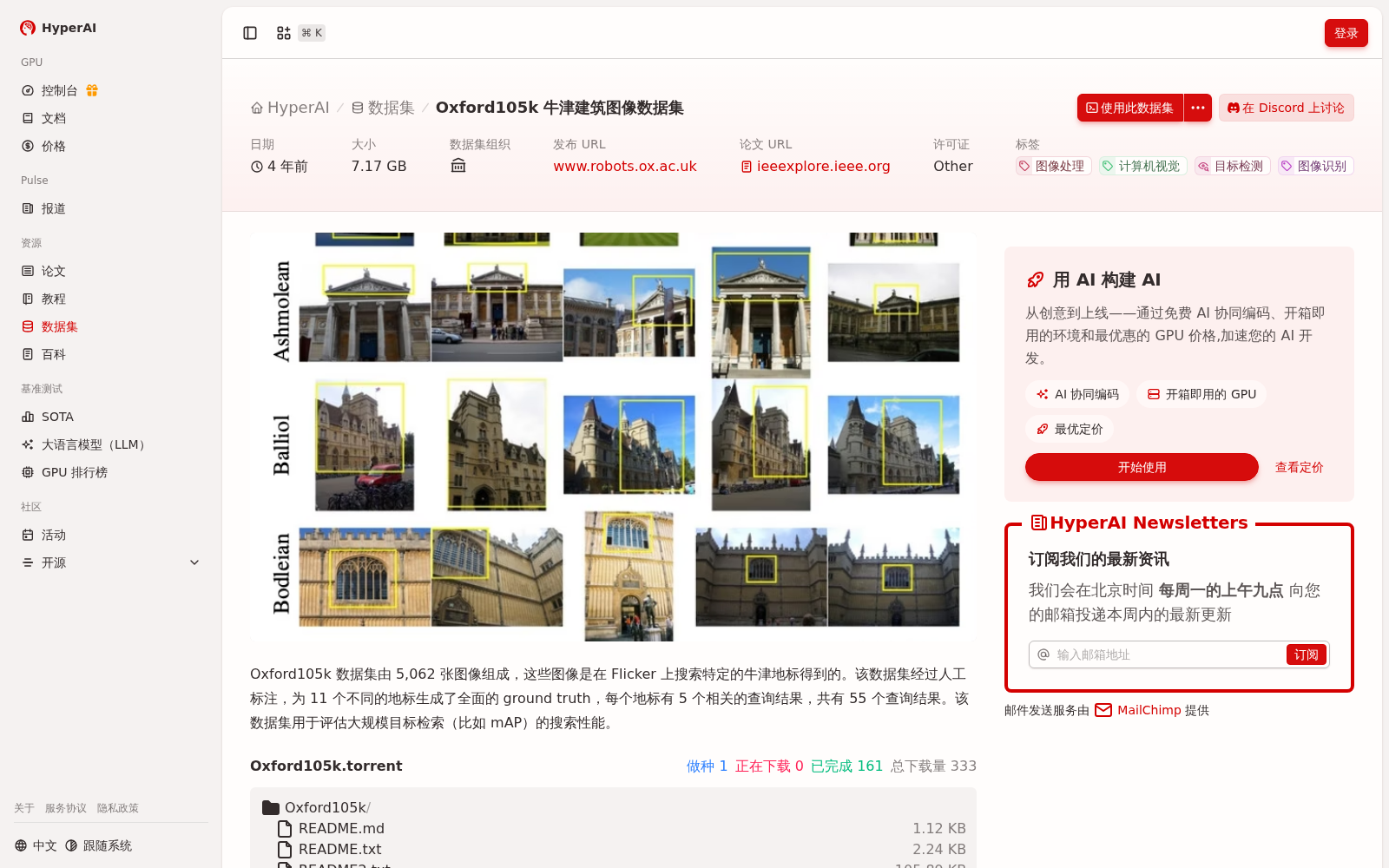Click the Oxford105k.torrent heading

(326, 766)
